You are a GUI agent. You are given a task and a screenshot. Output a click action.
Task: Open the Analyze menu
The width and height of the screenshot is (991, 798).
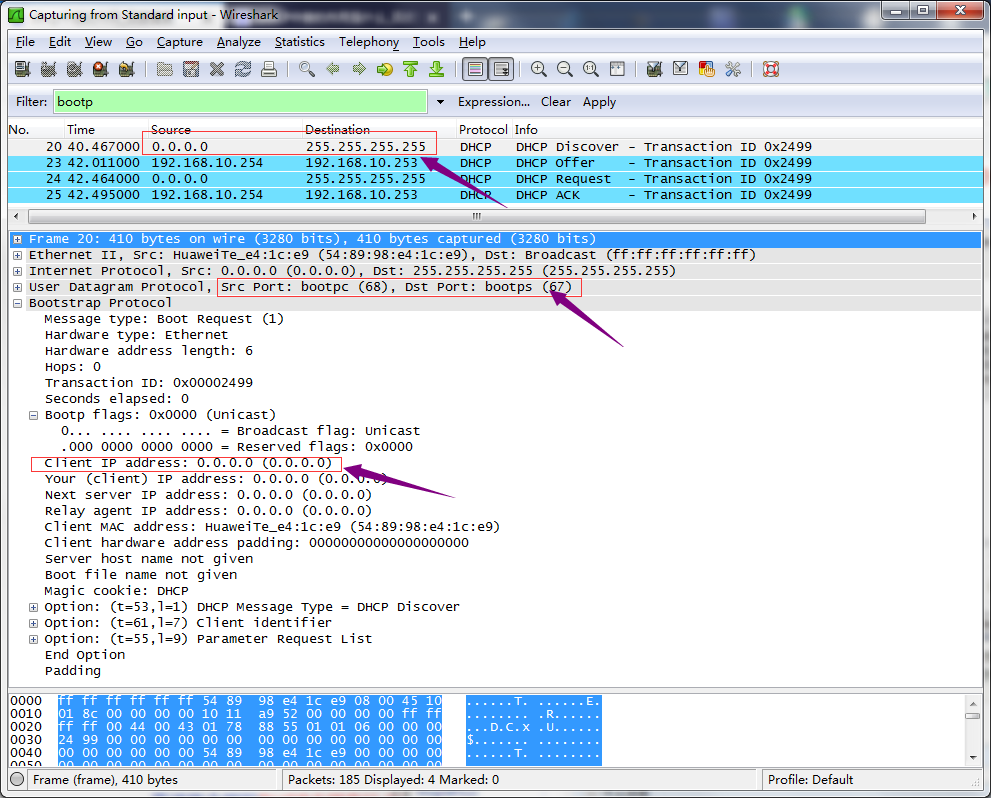[238, 42]
